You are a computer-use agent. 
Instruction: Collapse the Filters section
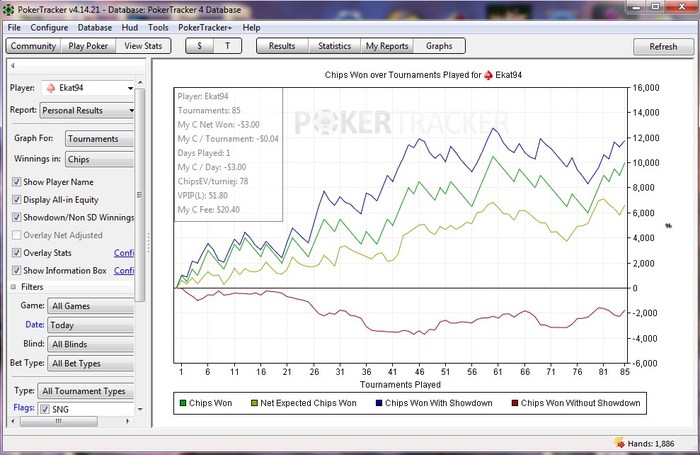[x=13, y=287]
